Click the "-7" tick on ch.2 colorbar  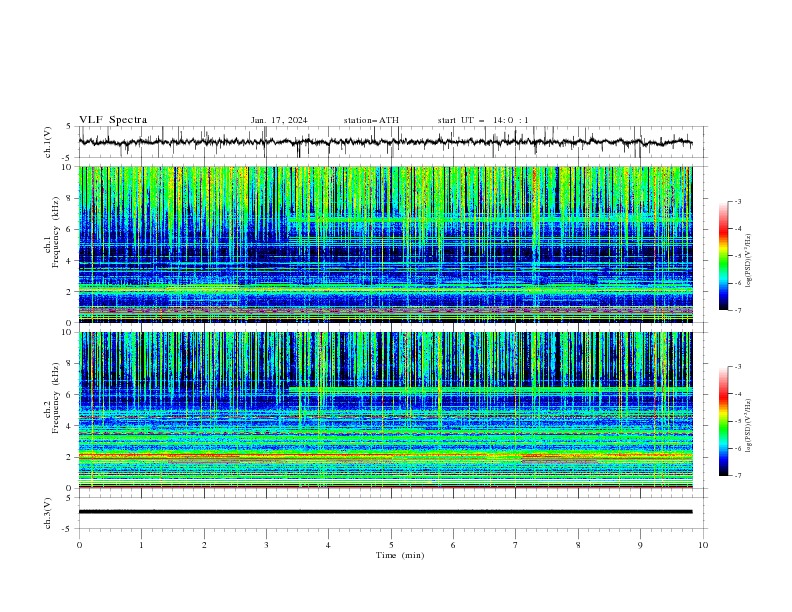(737, 476)
